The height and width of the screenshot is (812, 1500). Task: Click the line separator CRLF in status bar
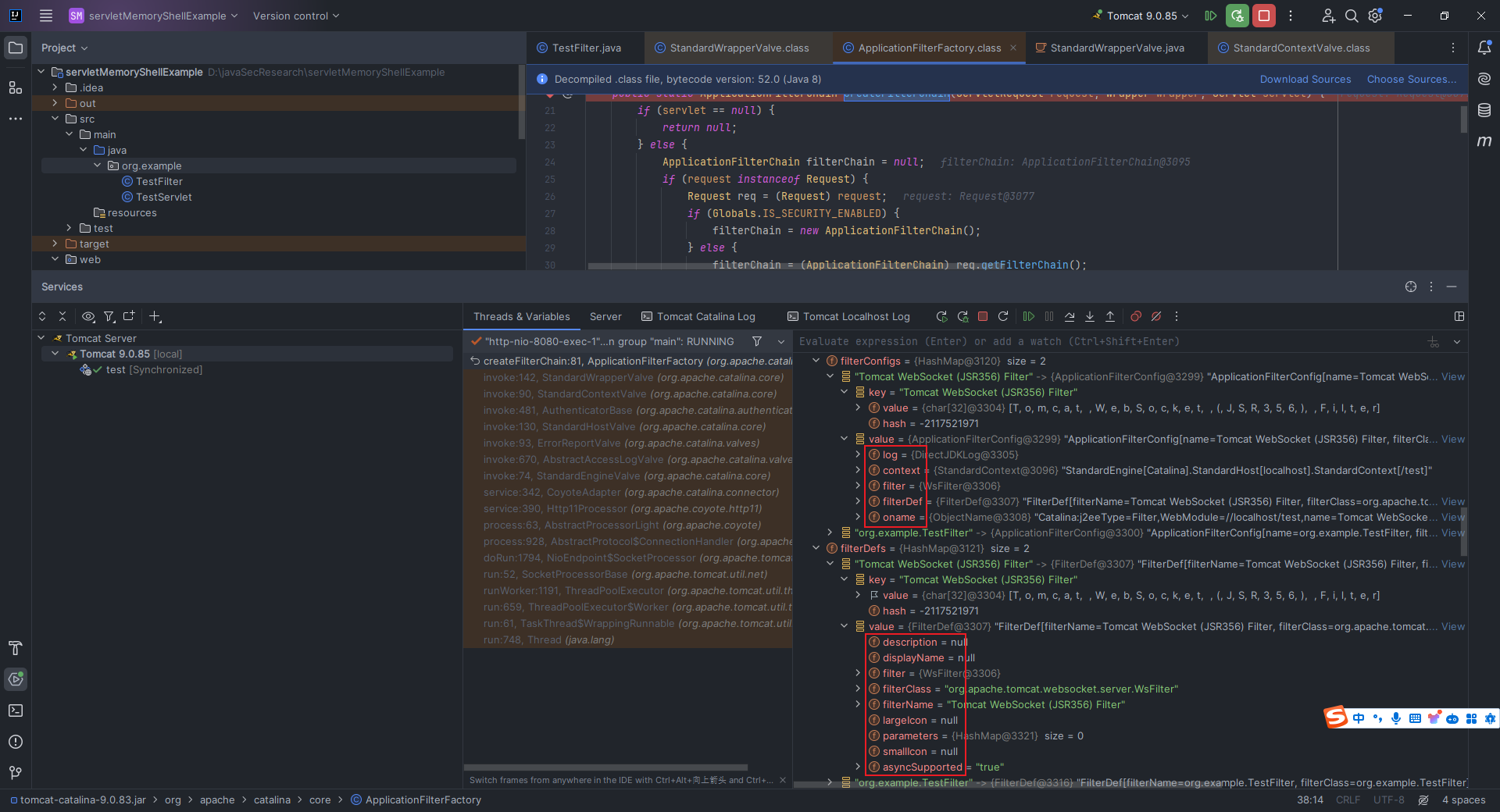point(1348,800)
